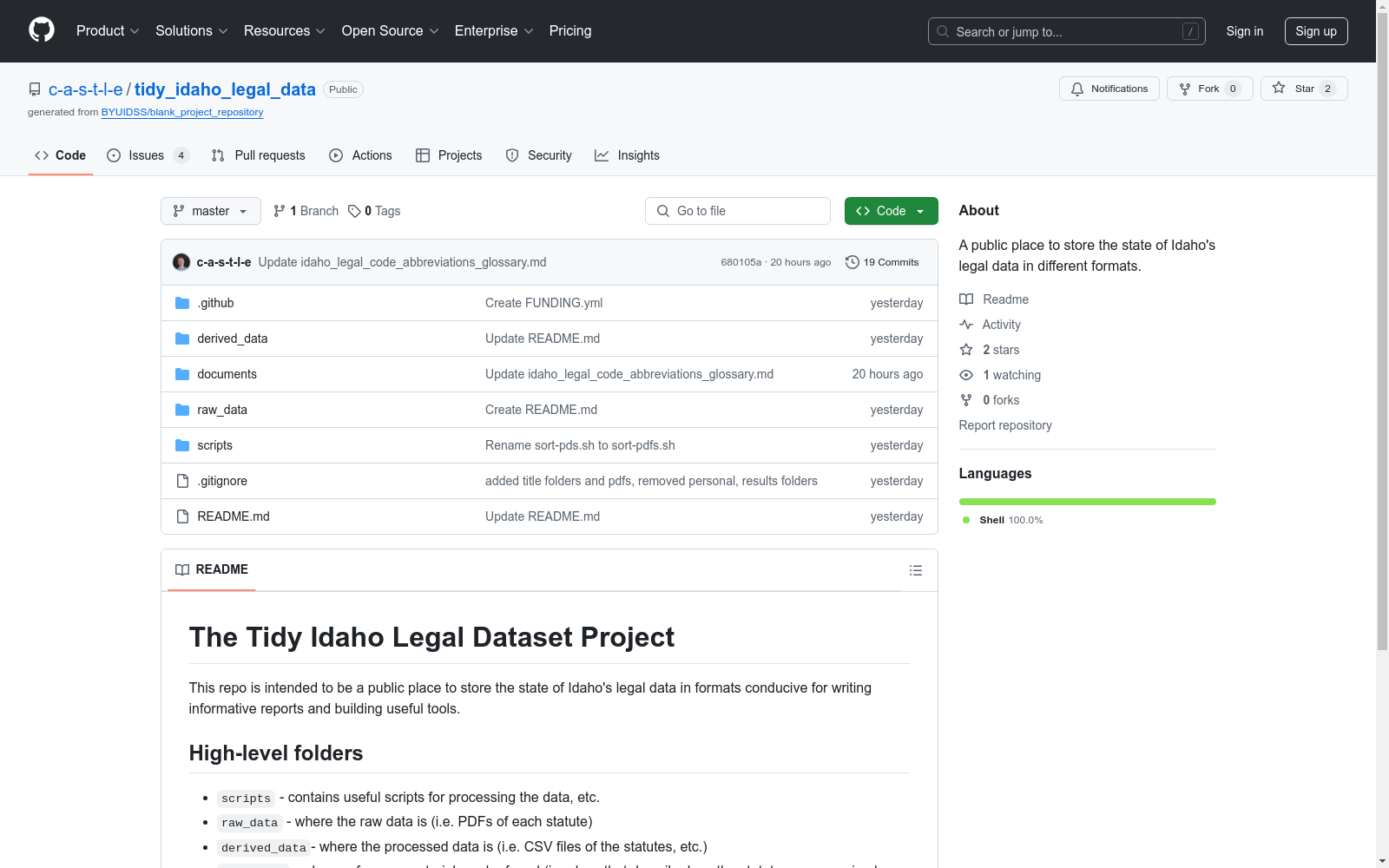Image resolution: width=1389 pixels, height=868 pixels.
Task: Click the Notifications bell icon
Action: pyautogui.click(x=1077, y=89)
